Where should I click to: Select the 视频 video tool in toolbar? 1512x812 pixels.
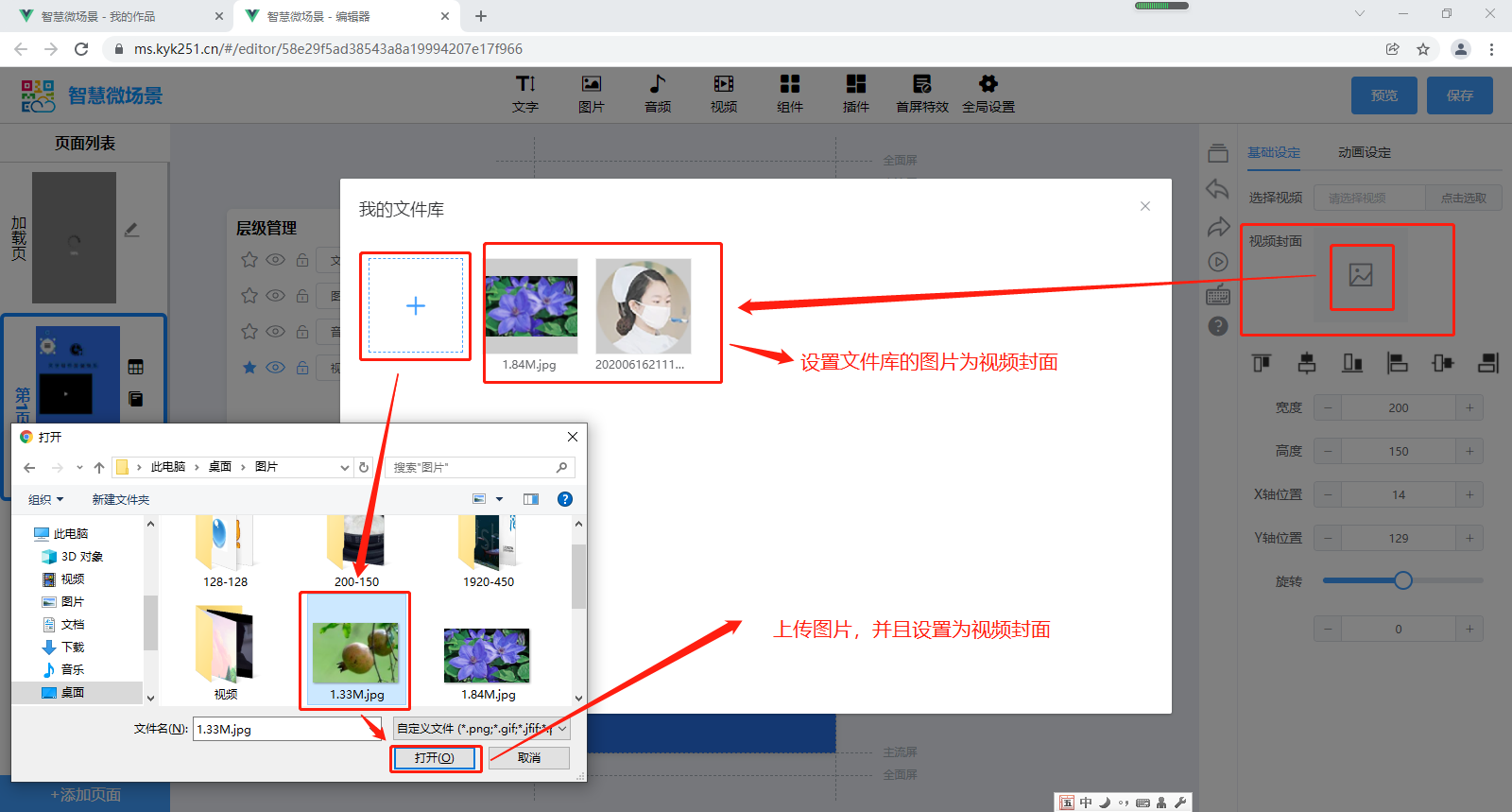click(724, 94)
